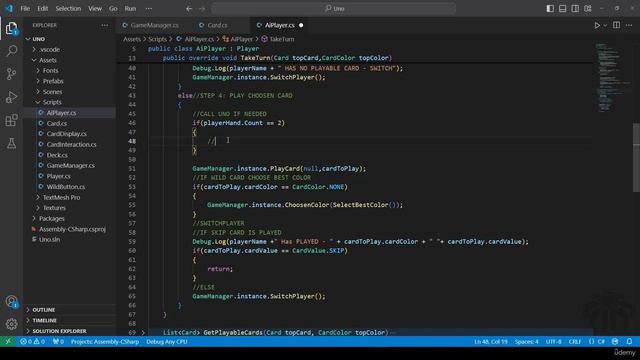This screenshot has width=640, height=360.
Task: Click the Uno search box in title bar
Action: (333, 8)
